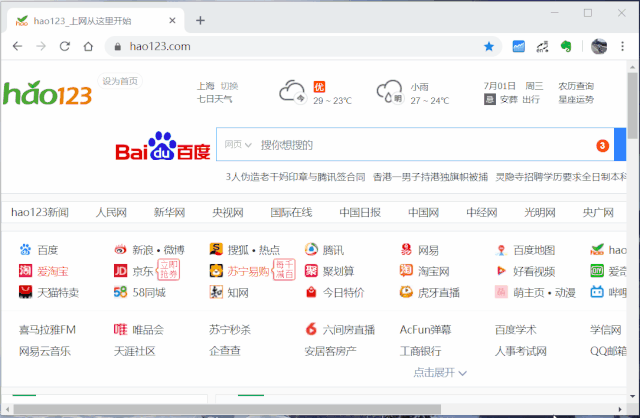640x418 pixels.
Task: Open the green Evernote elephant extension
Action: click(x=566, y=46)
